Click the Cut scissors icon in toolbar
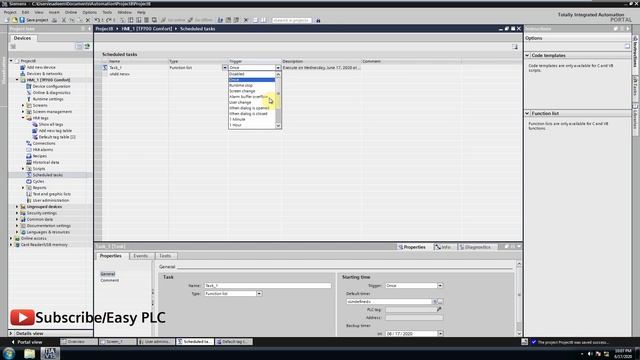 click(x=64, y=20)
